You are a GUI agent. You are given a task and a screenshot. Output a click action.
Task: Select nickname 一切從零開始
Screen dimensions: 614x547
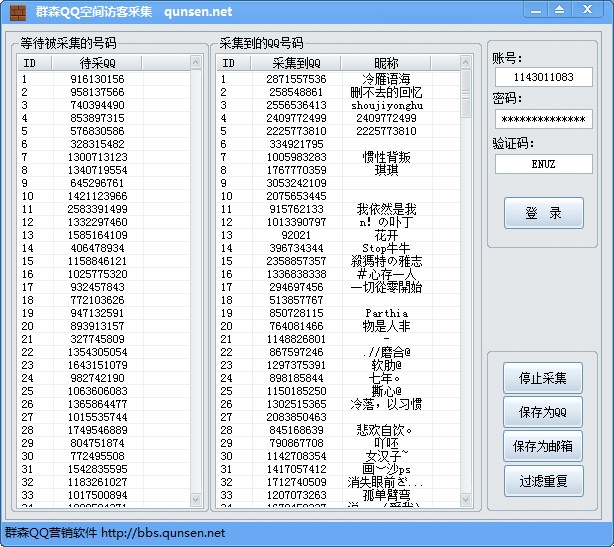[386, 287]
